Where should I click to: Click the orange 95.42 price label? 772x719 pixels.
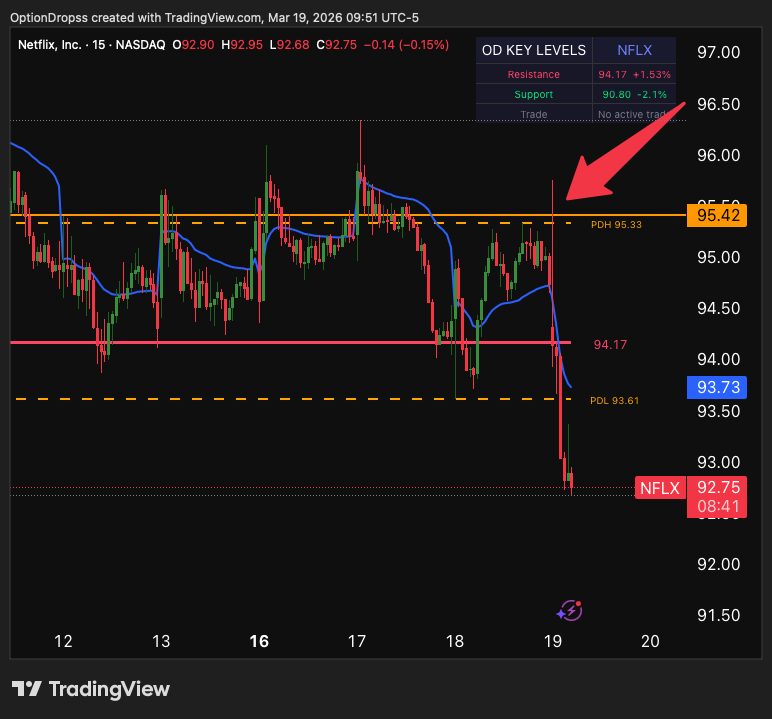[717, 215]
